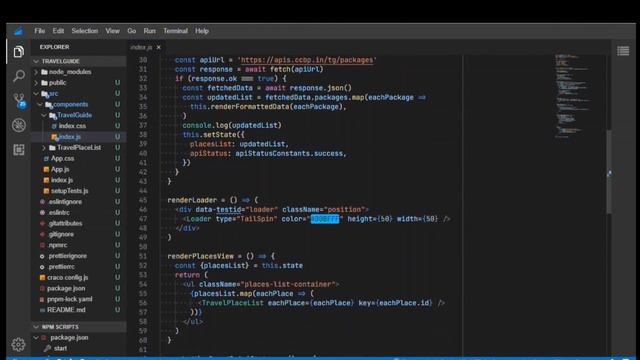Open .eslintignore file
This screenshot has width=640, height=360.
(79, 202)
